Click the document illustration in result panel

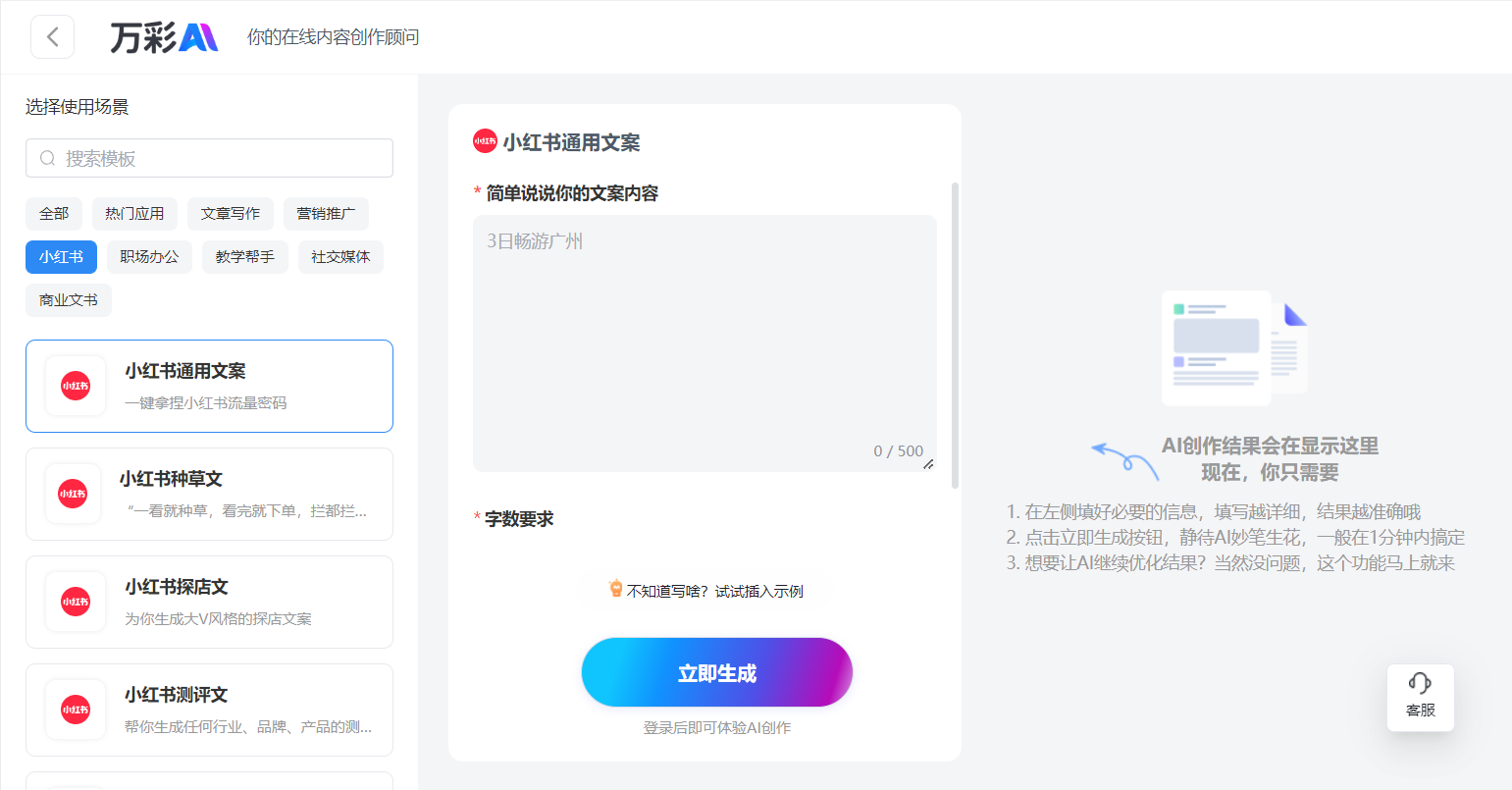coord(1234,348)
